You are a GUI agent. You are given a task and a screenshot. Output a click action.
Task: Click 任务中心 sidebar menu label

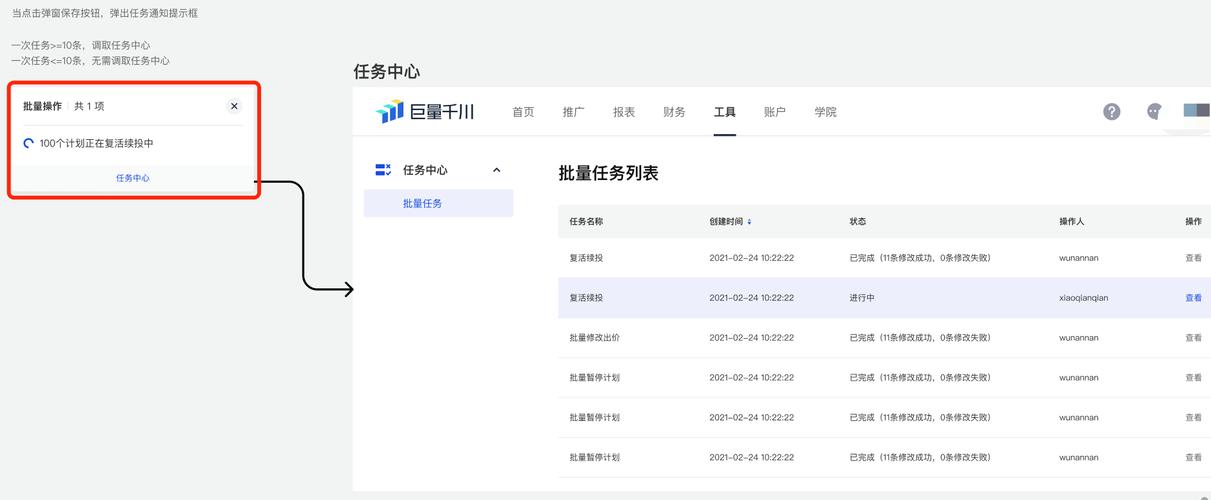coord(425,170)
